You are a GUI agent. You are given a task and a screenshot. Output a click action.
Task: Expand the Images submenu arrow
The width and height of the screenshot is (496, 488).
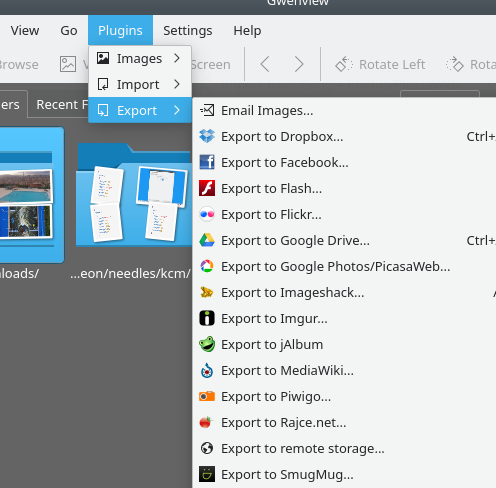point(177,58)
